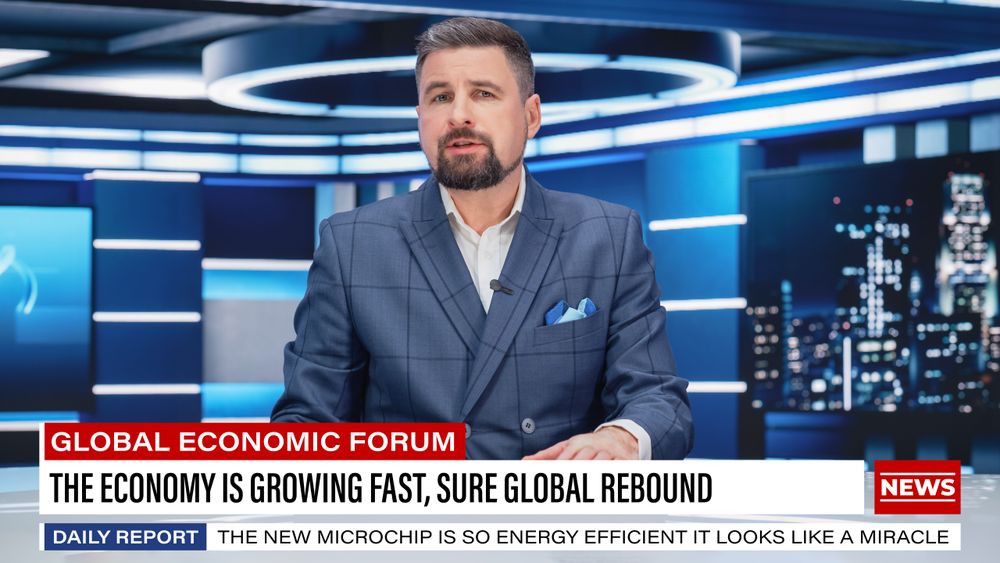Screen dimensions: 1000x563
Task: Click the ticker text about the new microchip
Action: click(584, 537)
